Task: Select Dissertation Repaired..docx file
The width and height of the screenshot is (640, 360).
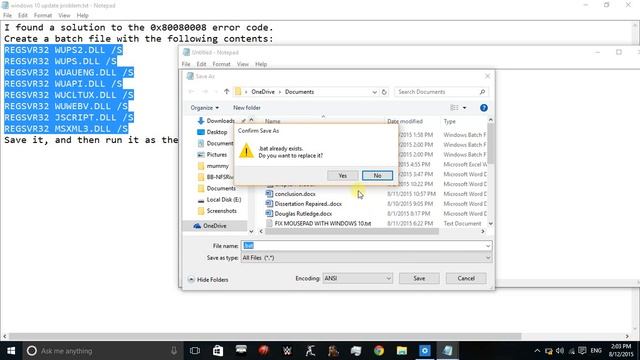Action: pos(304,204)
